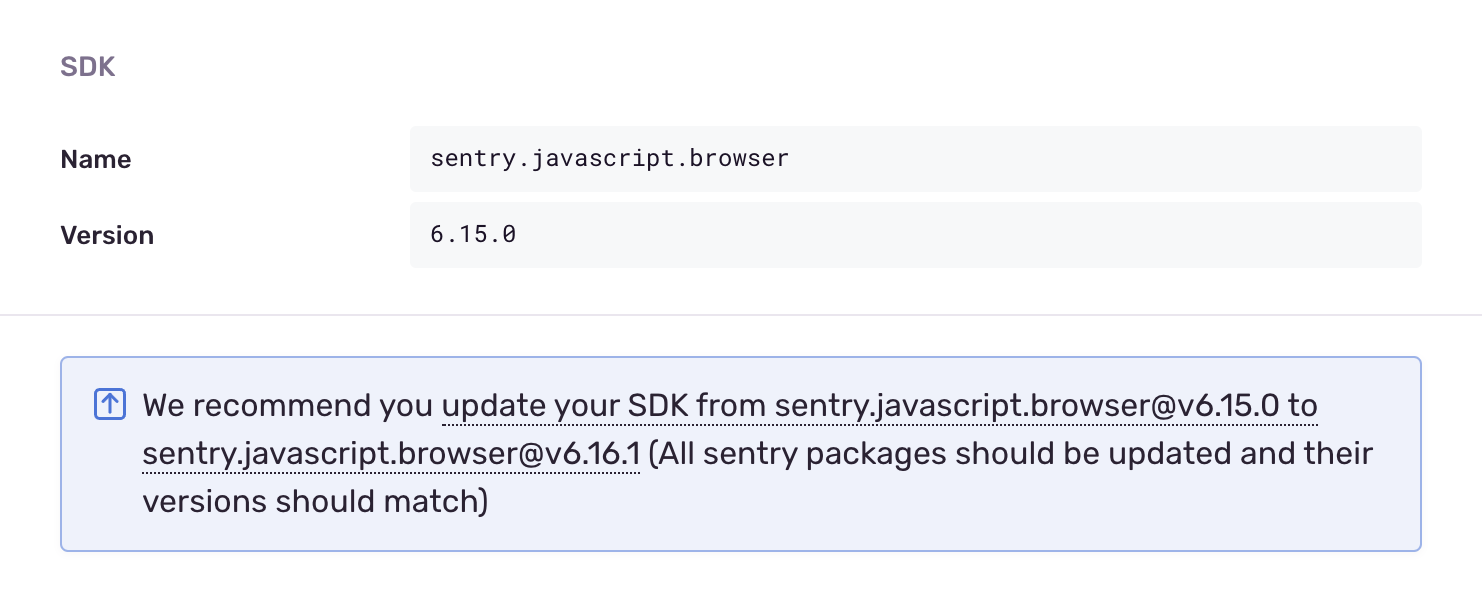
Task: Click inside the Name value box
Action: (x=915, y=158)
